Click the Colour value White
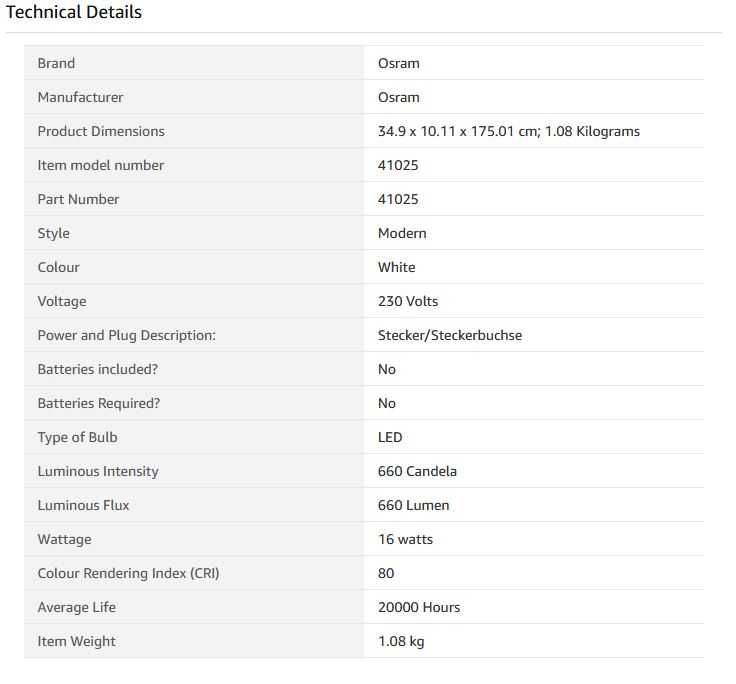Screen dimensions: 736x684 pyautogui.click(x=396, y=267)
